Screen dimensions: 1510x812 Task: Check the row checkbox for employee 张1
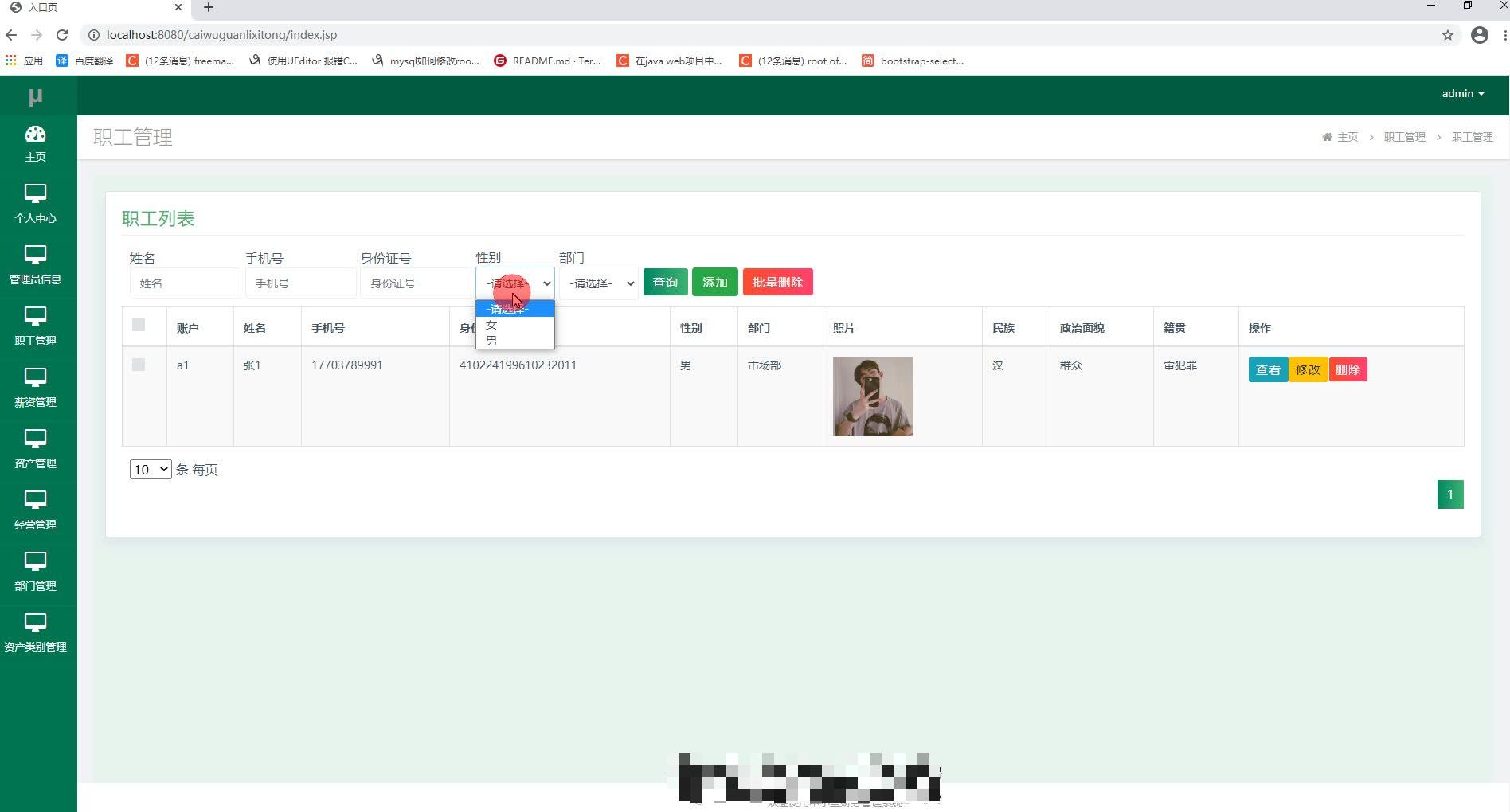point(139,365)
